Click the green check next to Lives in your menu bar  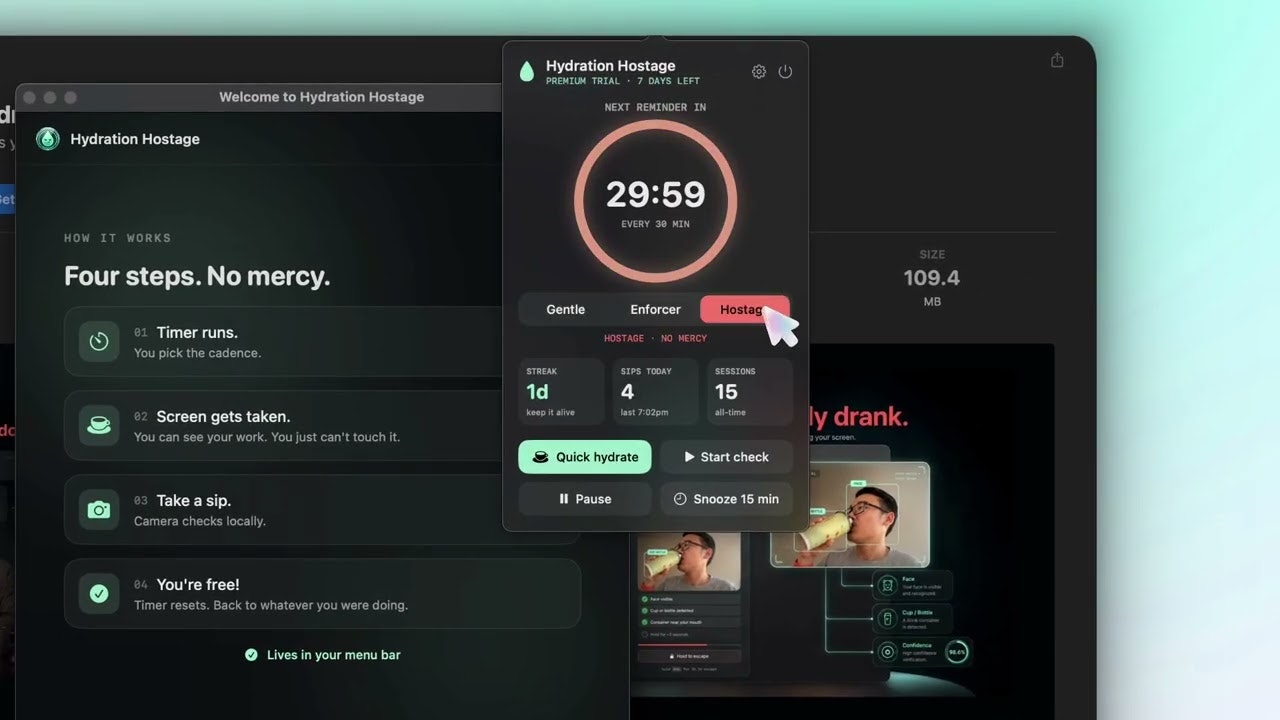point(251,655)
